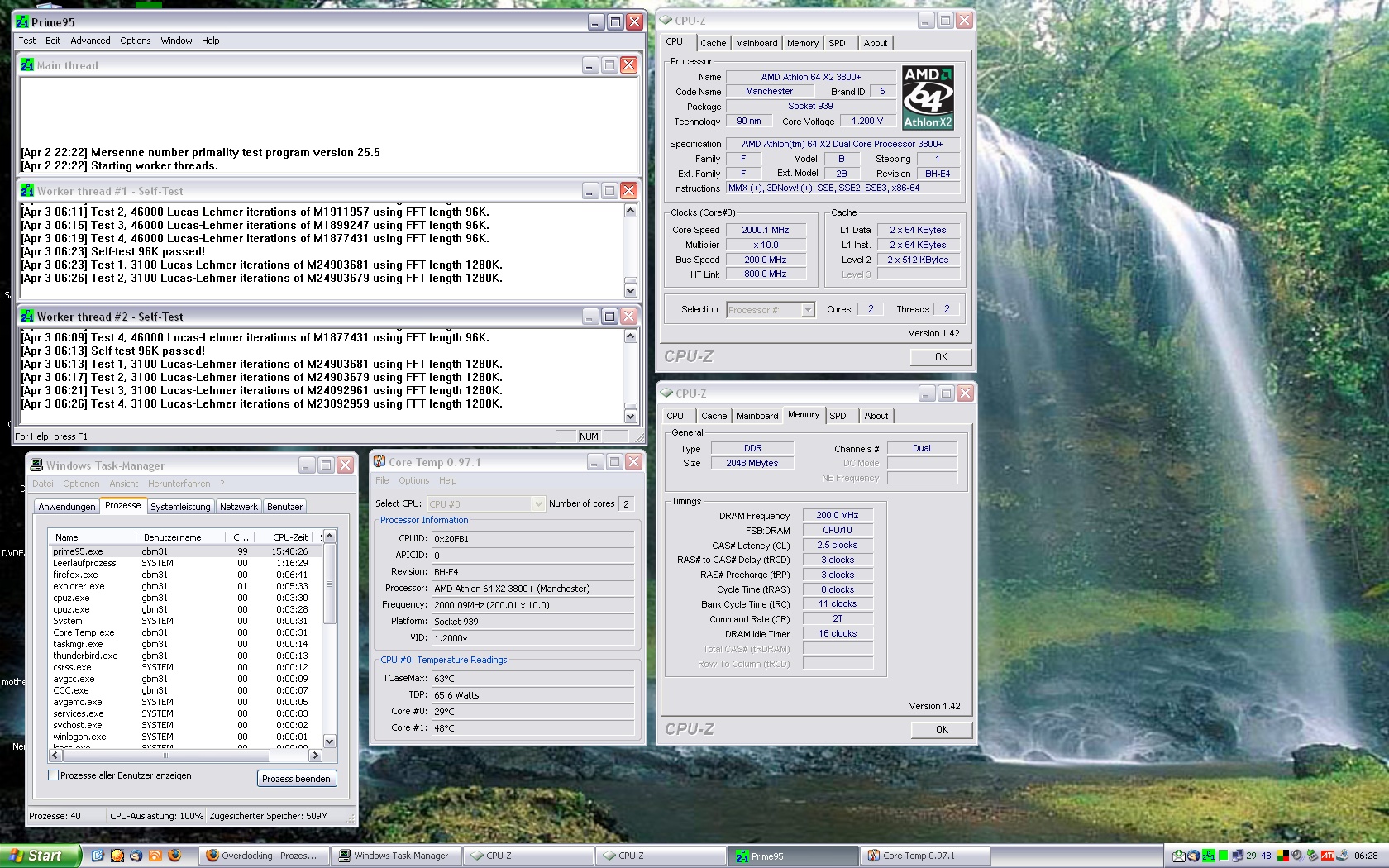Click the scroll-down arrow of the process list

(x=329, y=742)
